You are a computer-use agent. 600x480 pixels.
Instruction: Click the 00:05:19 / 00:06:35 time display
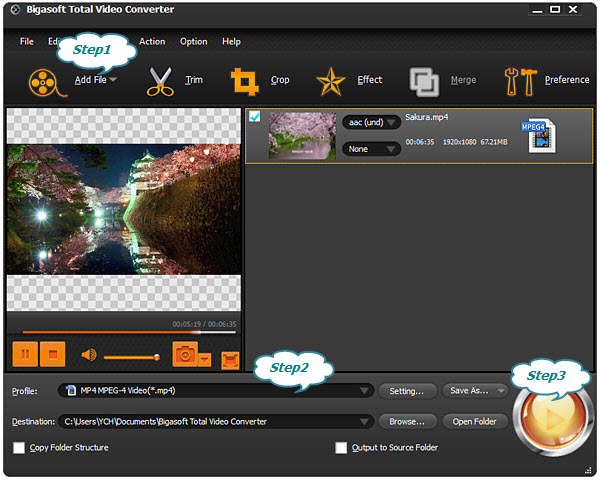(204, 324)
